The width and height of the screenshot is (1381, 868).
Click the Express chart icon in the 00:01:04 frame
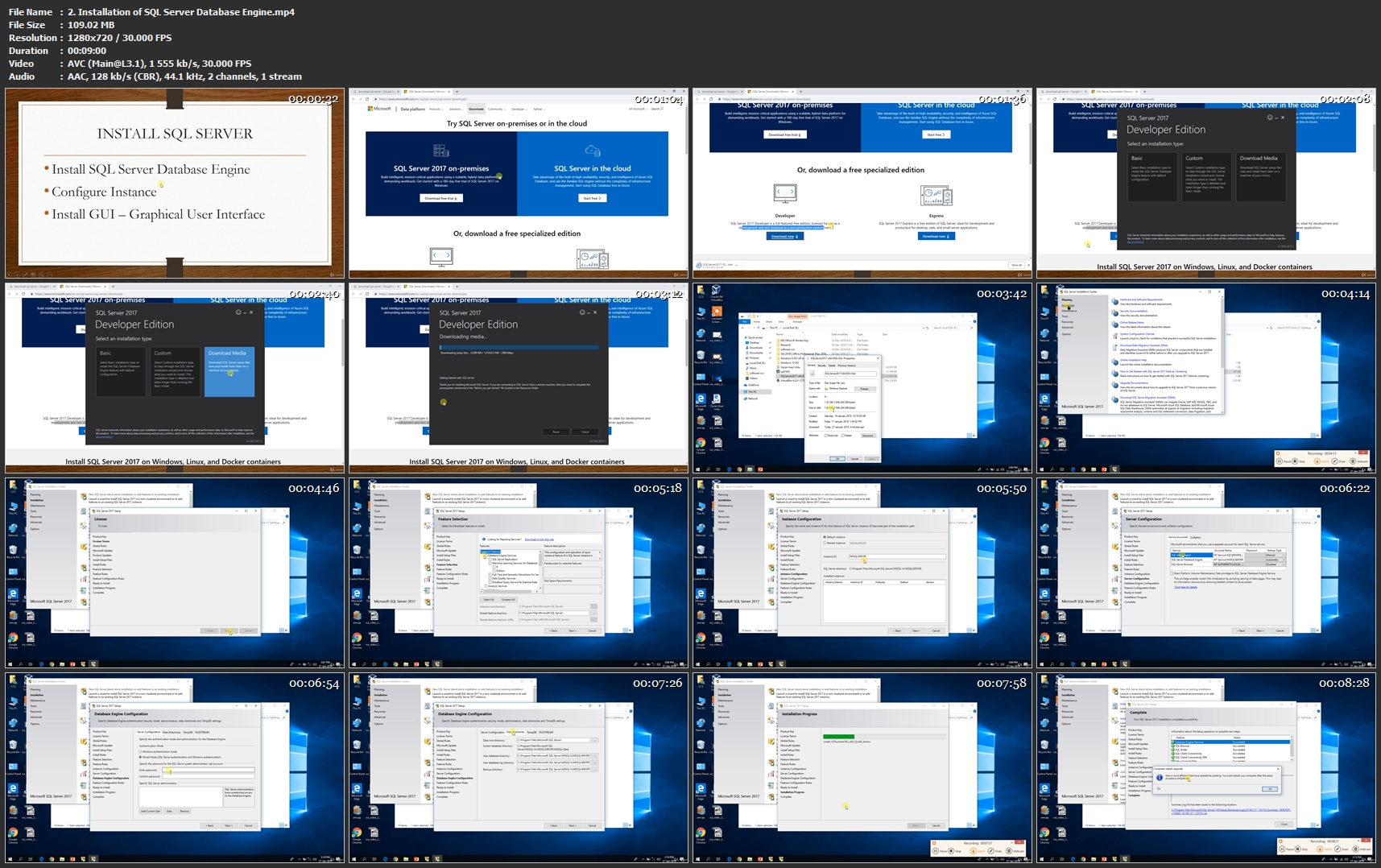coord(593,258)
